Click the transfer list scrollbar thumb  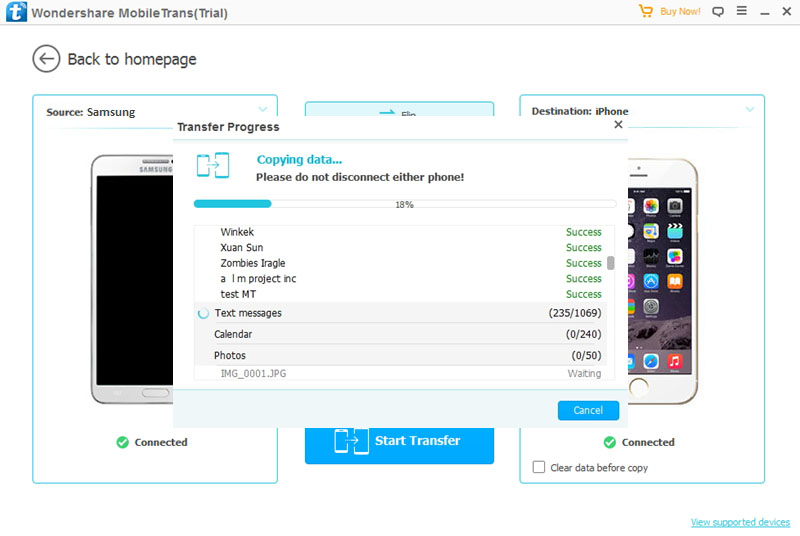click(611, 263)
